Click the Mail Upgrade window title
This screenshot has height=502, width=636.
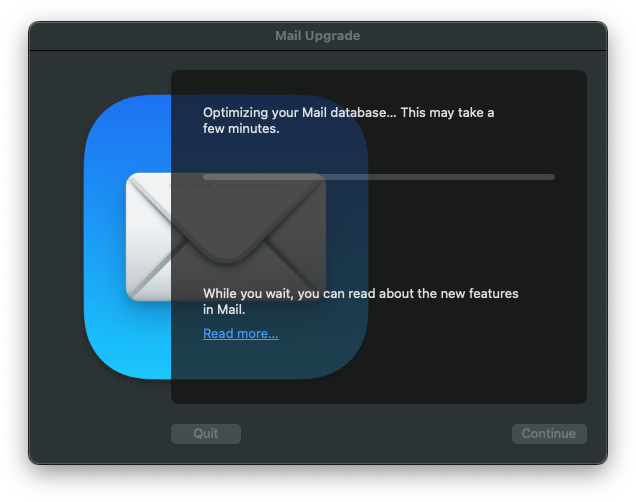coord(318,36)
